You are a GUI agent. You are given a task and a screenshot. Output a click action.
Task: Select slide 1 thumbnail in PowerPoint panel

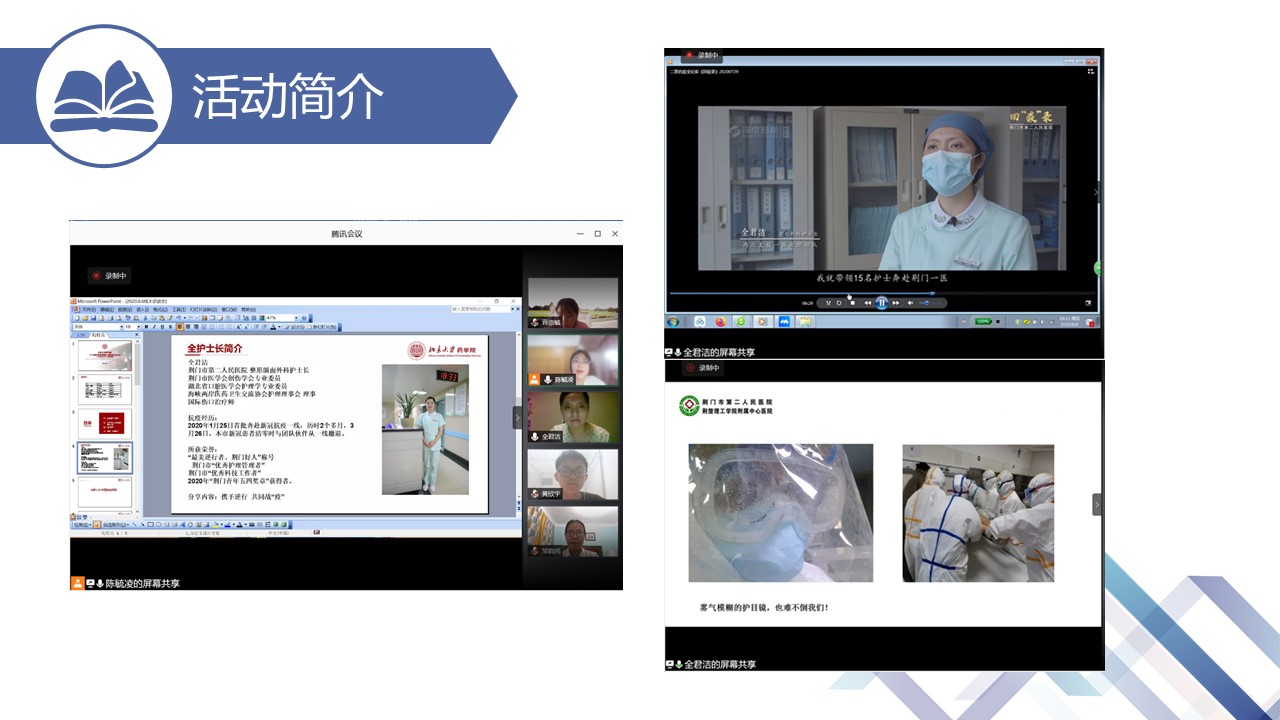pyautogui.click(x=107, y=355)
